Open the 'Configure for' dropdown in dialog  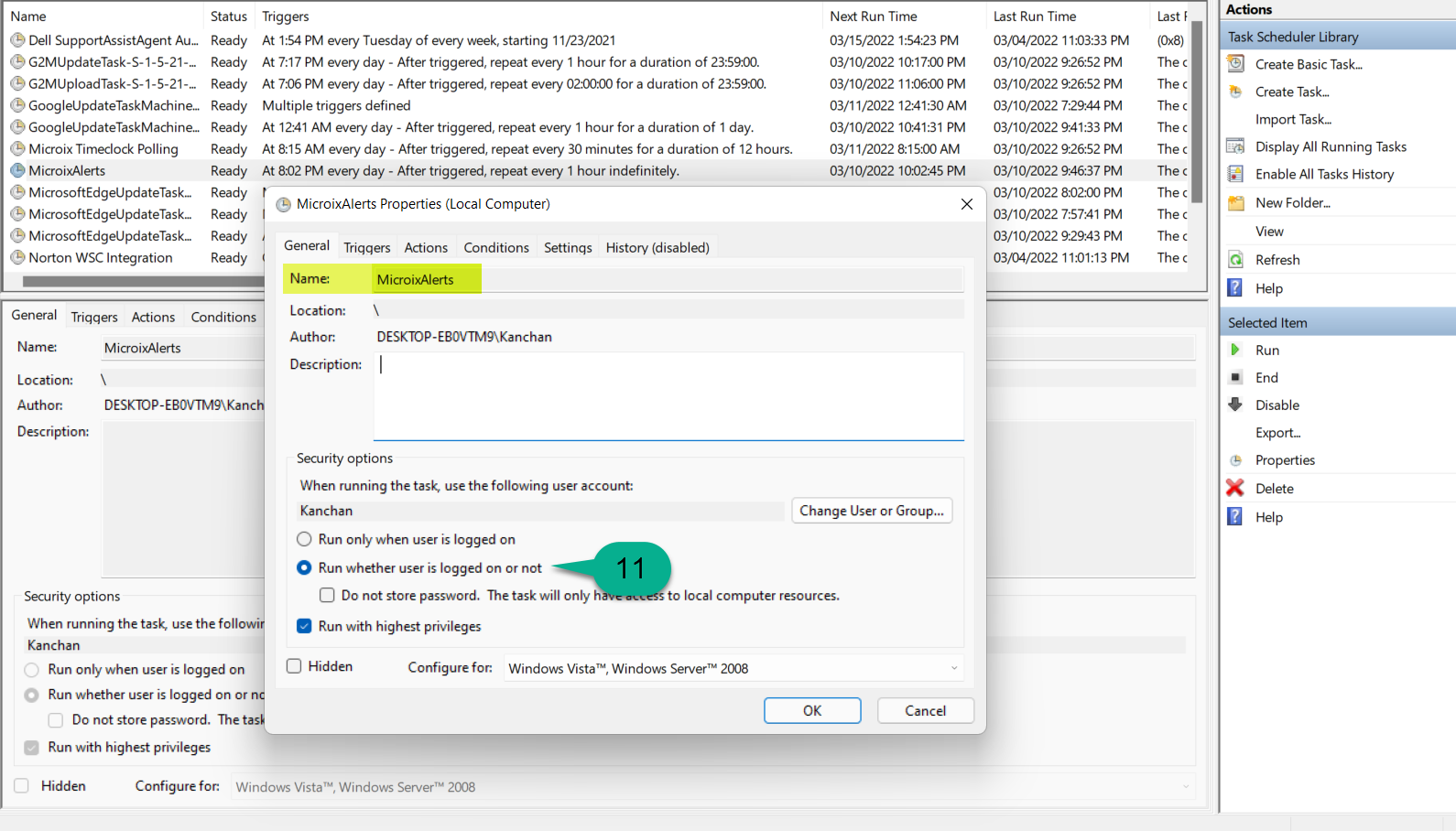(733, 668)
